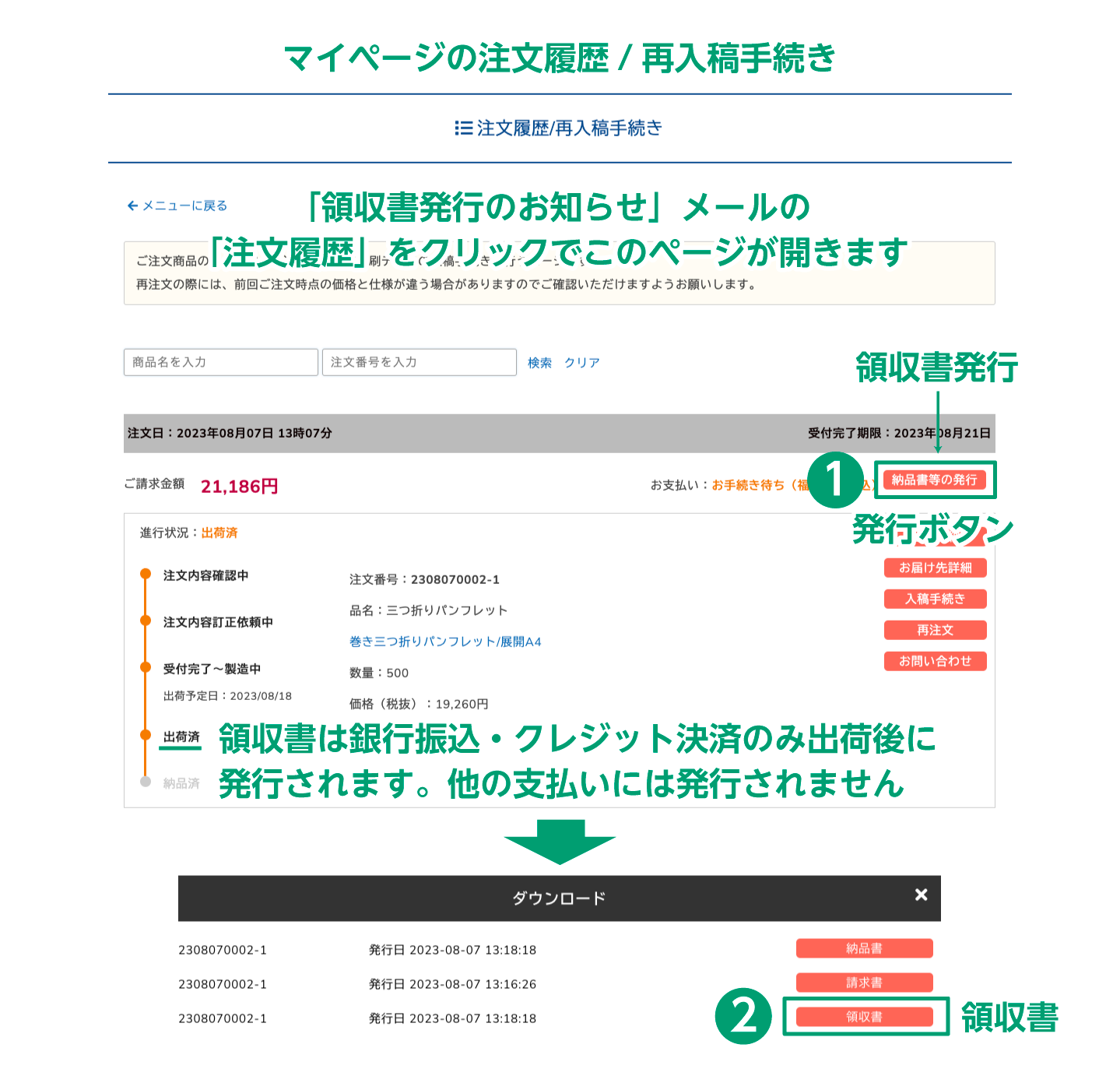Click 受付完了～製造中 progress step
Screen dimensions: 1120x1090
pos(212,669)
